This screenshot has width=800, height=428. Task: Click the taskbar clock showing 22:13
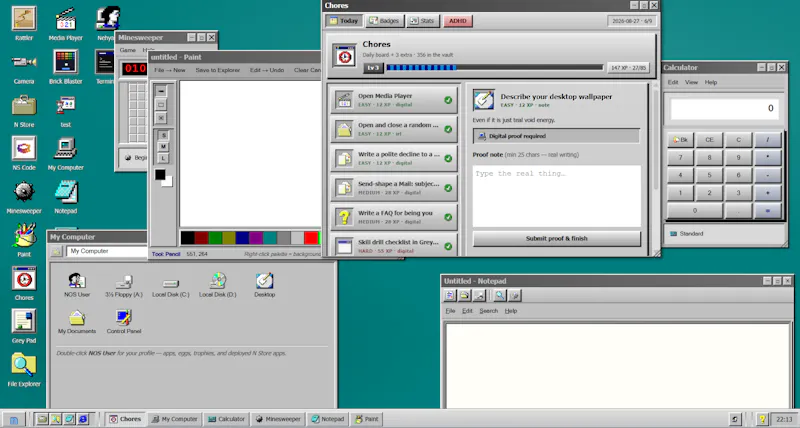(784, 419)
